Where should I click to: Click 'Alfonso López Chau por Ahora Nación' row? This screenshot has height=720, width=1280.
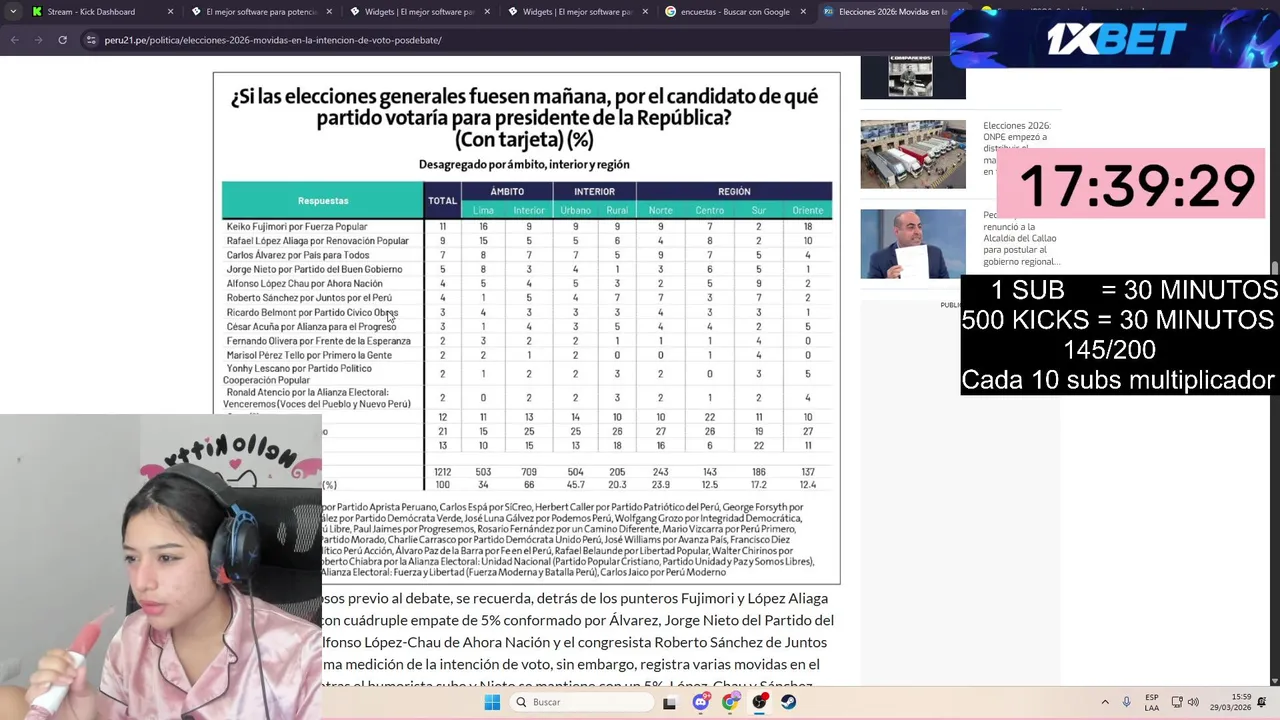pos(304,284)
